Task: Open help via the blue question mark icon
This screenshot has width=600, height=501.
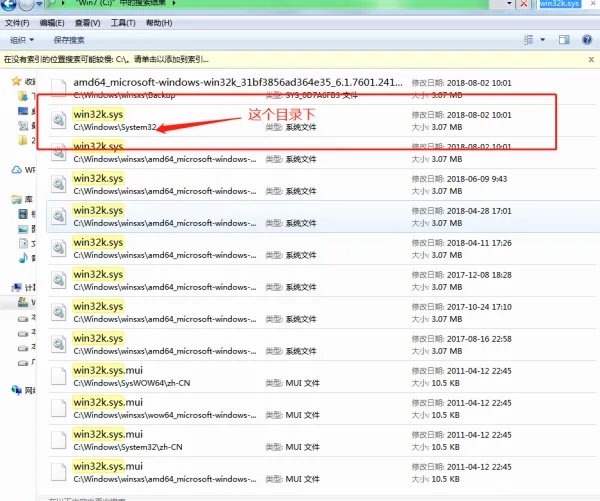Action: click(x=587, y=39)
